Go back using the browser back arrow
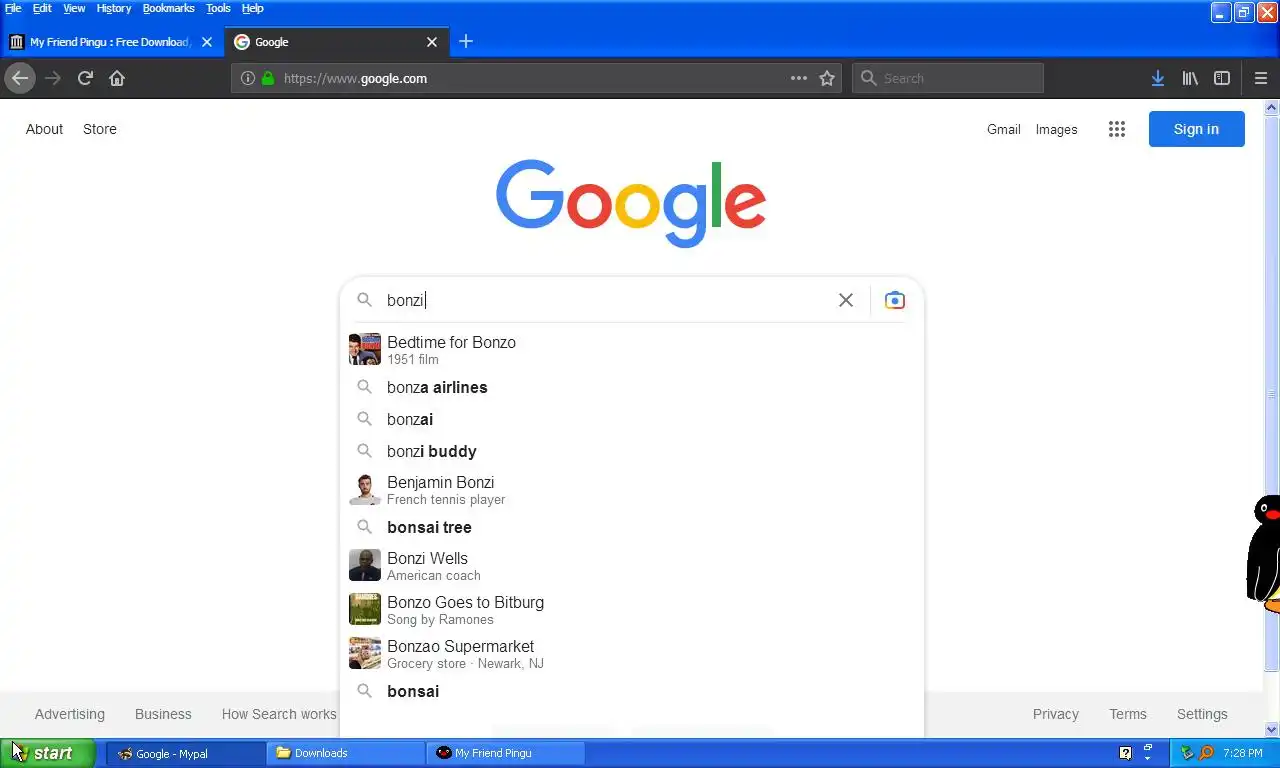The height and width of the screenshot is (768, 1280). [20, 78]
